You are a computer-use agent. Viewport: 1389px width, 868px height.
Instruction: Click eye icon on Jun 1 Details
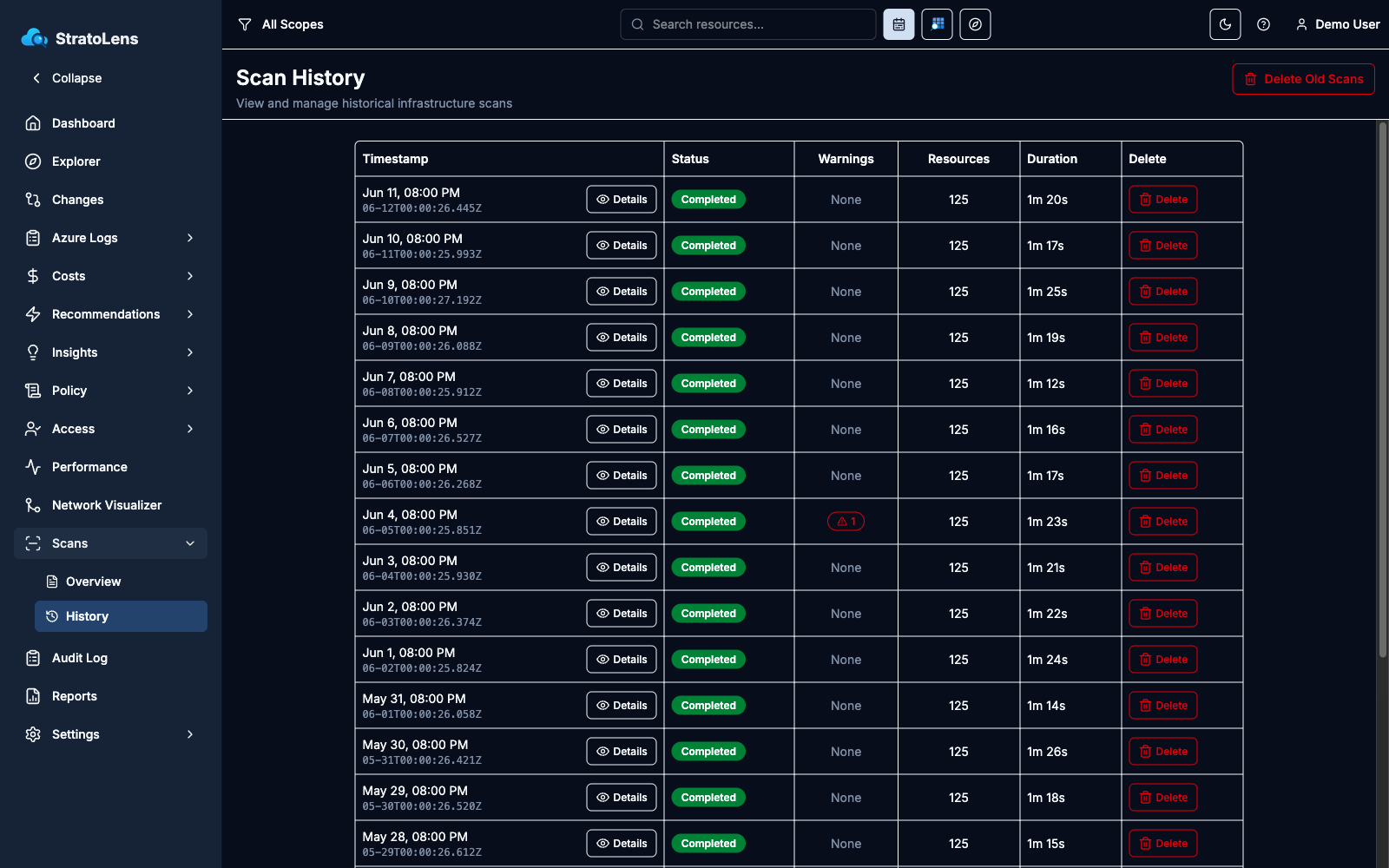click(x=602, y=660)
